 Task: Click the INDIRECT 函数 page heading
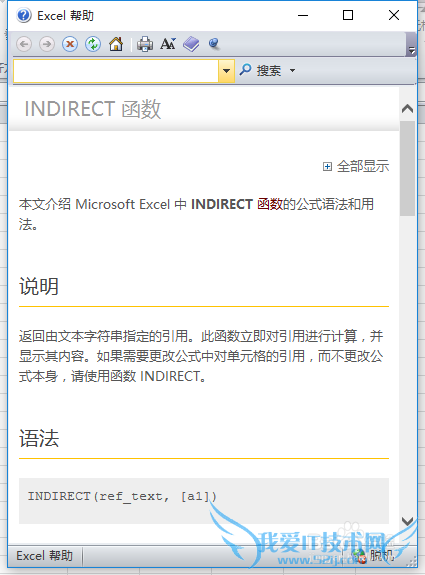point(93,109)
